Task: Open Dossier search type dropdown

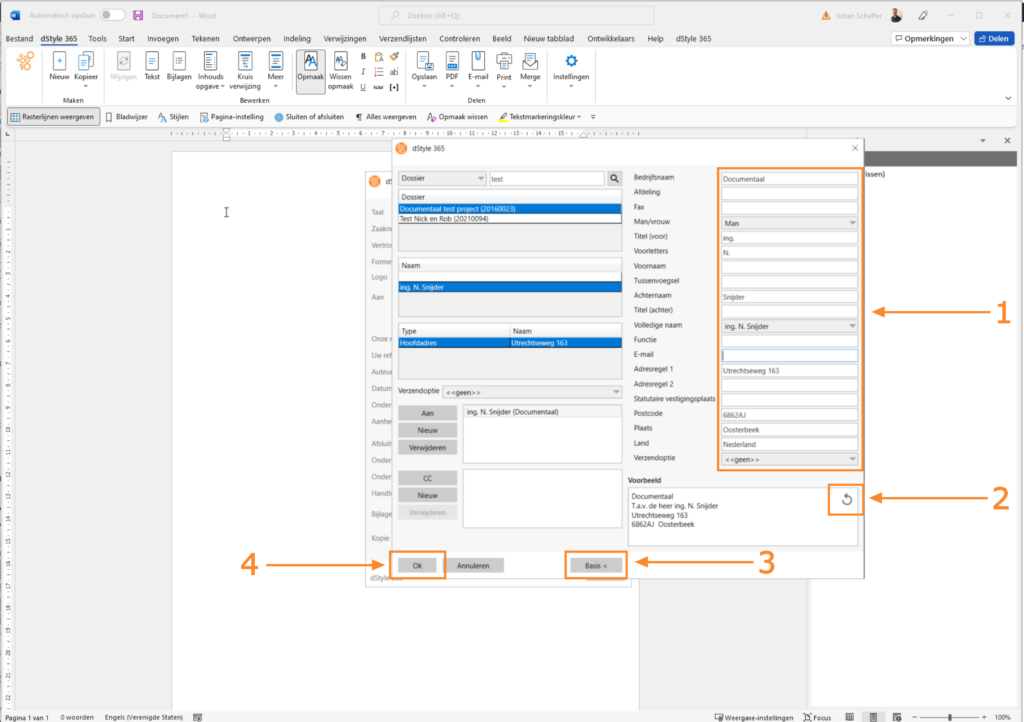Action: pos(442,178)
